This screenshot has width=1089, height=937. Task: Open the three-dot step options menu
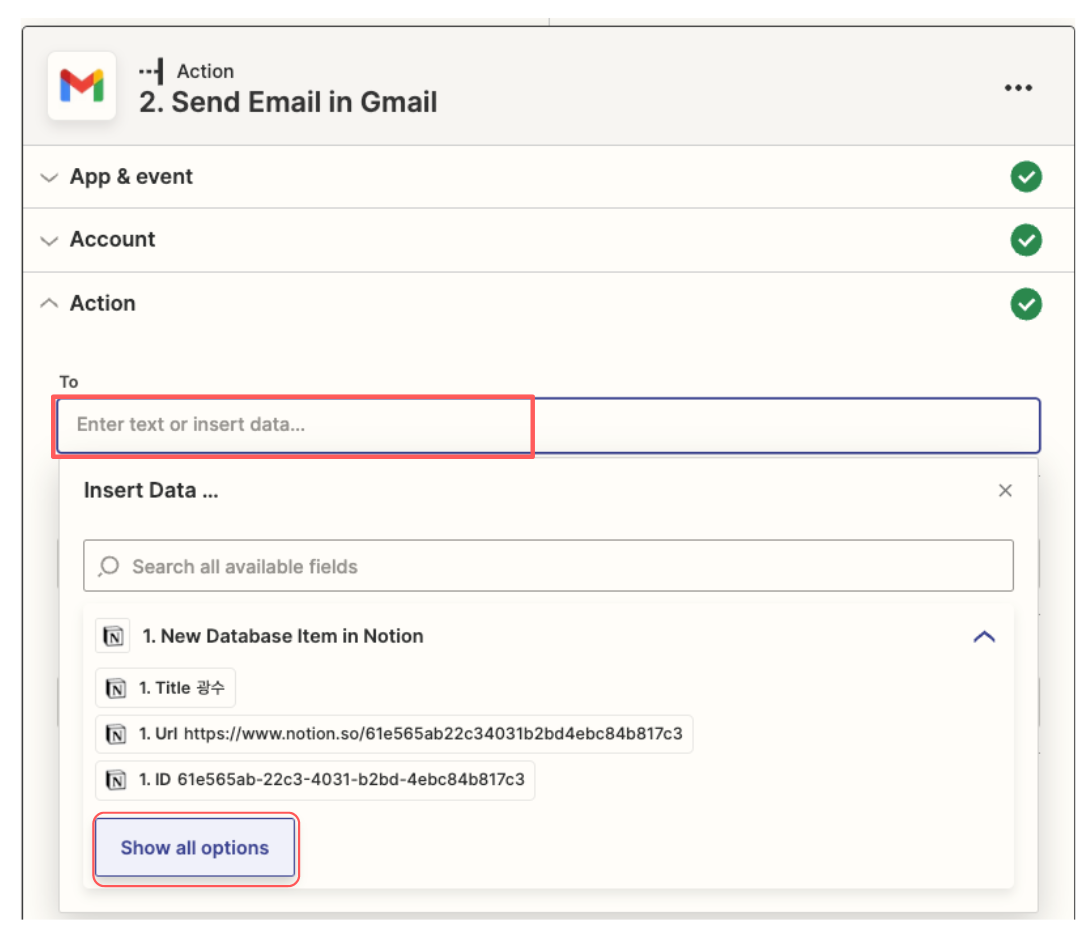(1018, 88)
